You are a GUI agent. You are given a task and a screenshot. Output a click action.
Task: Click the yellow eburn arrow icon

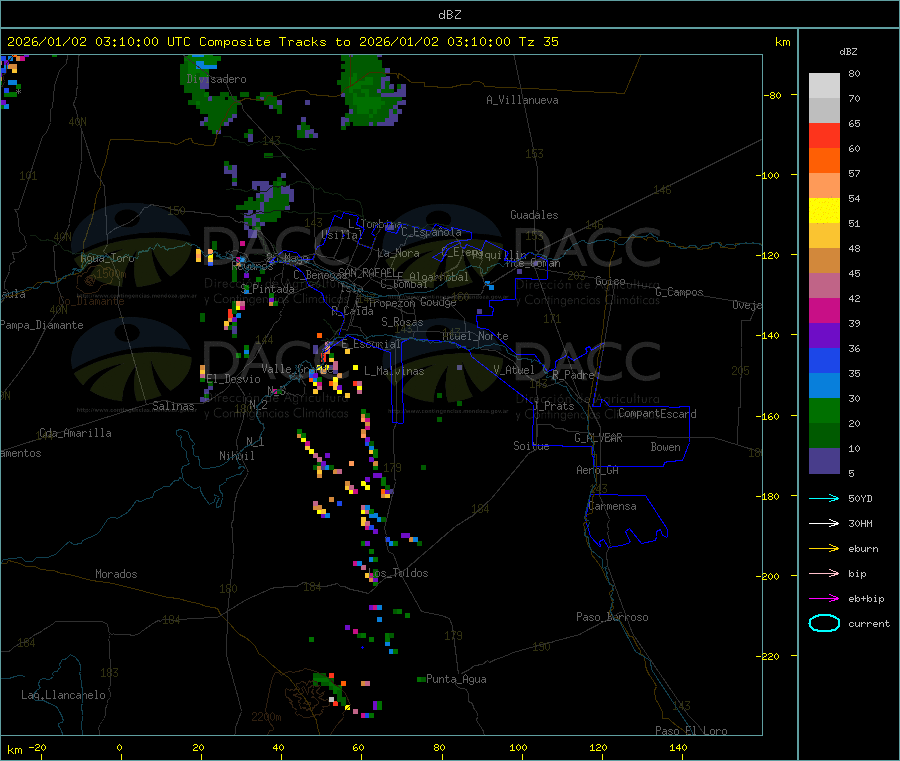824,549
